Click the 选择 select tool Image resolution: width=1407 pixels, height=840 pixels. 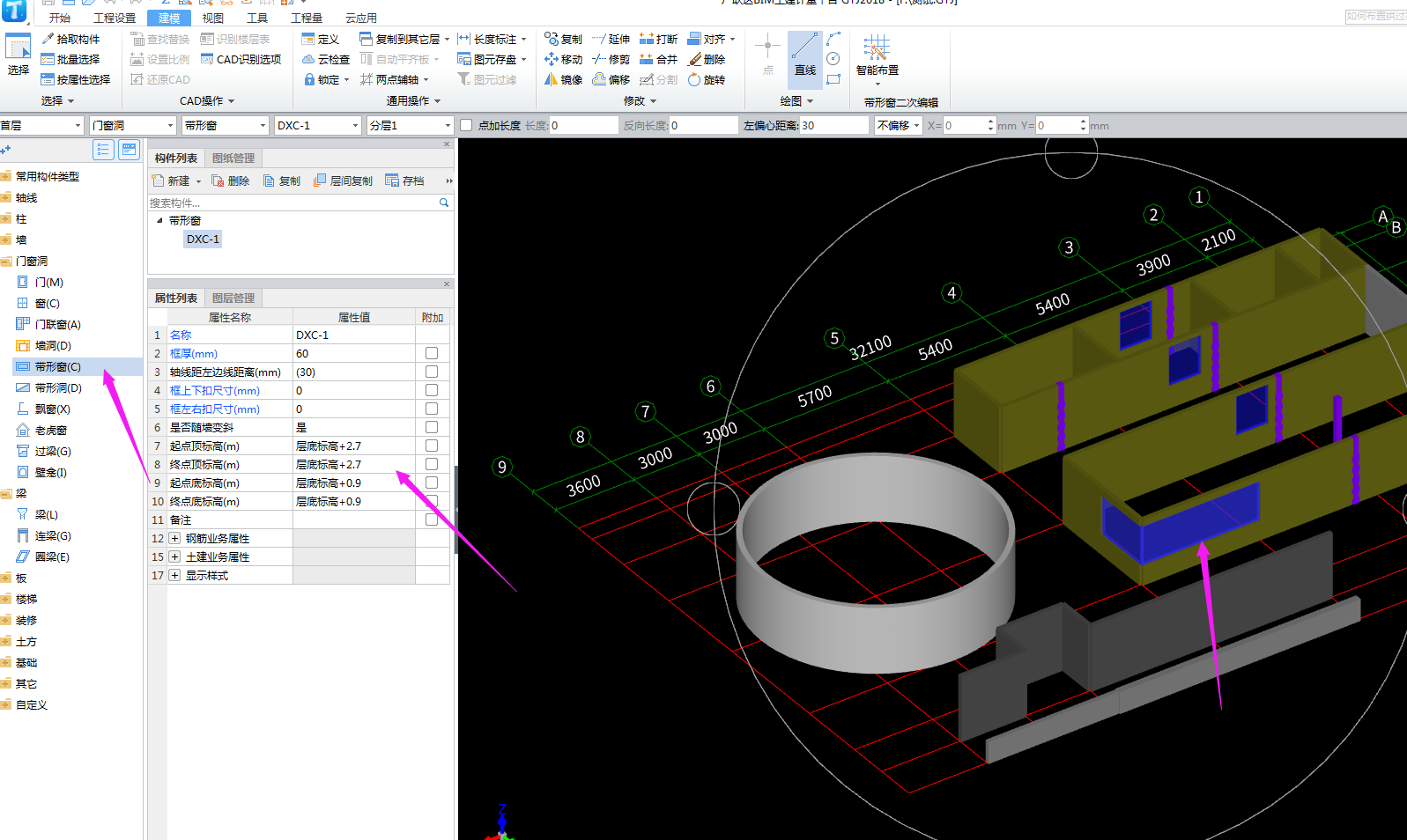pyautogui.click(x=18, y=55)
